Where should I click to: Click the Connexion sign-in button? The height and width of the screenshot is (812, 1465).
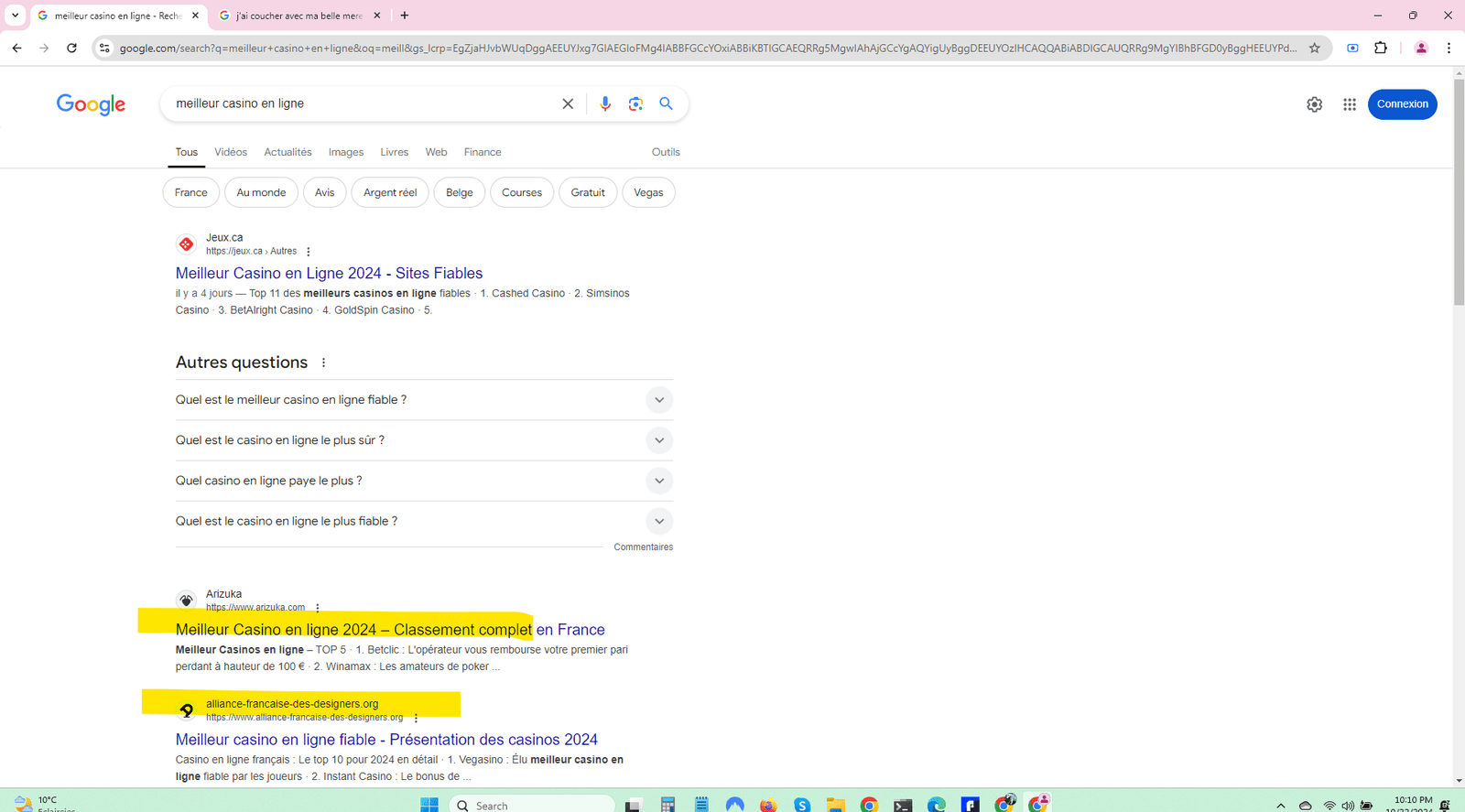(x=1403, y=104)
